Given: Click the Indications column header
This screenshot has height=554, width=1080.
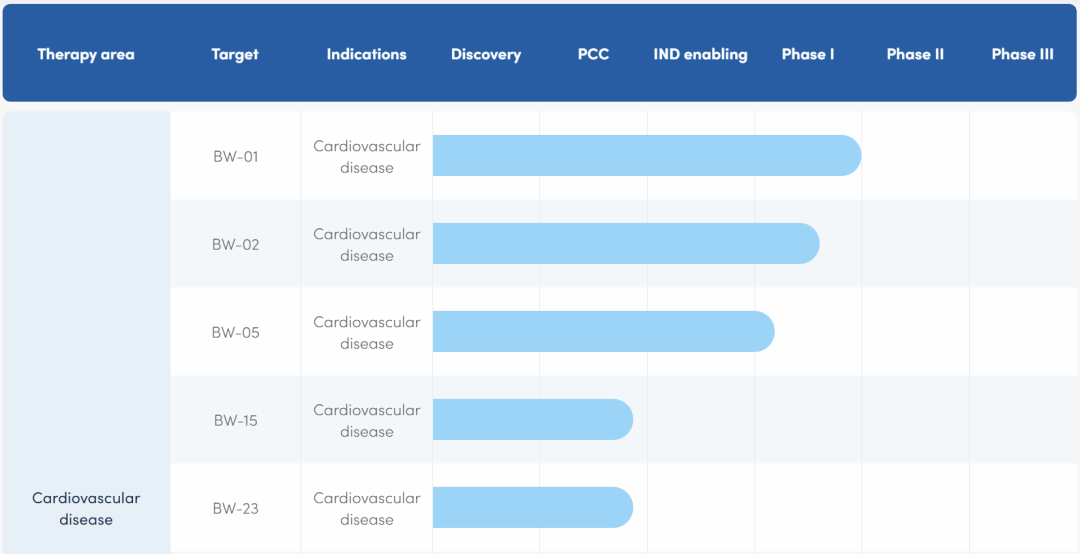Looking at the screenshot, I should [366, 54].
